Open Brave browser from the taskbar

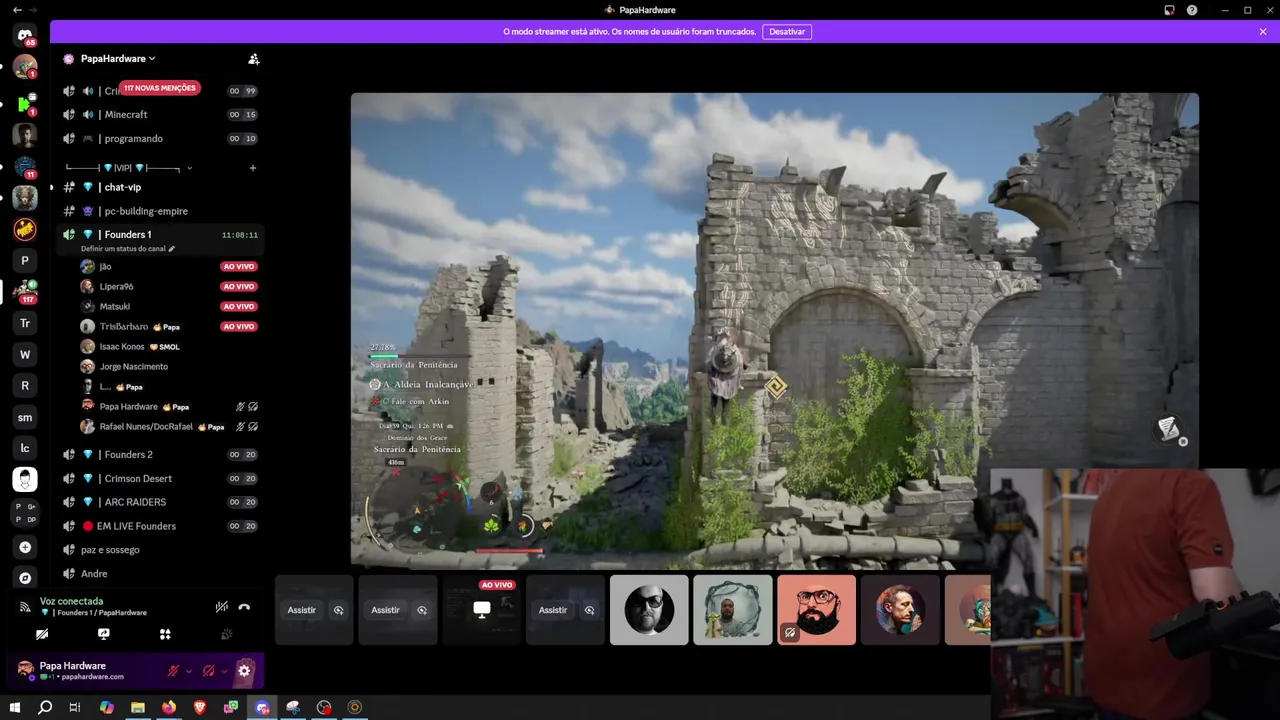pos(200,707)
